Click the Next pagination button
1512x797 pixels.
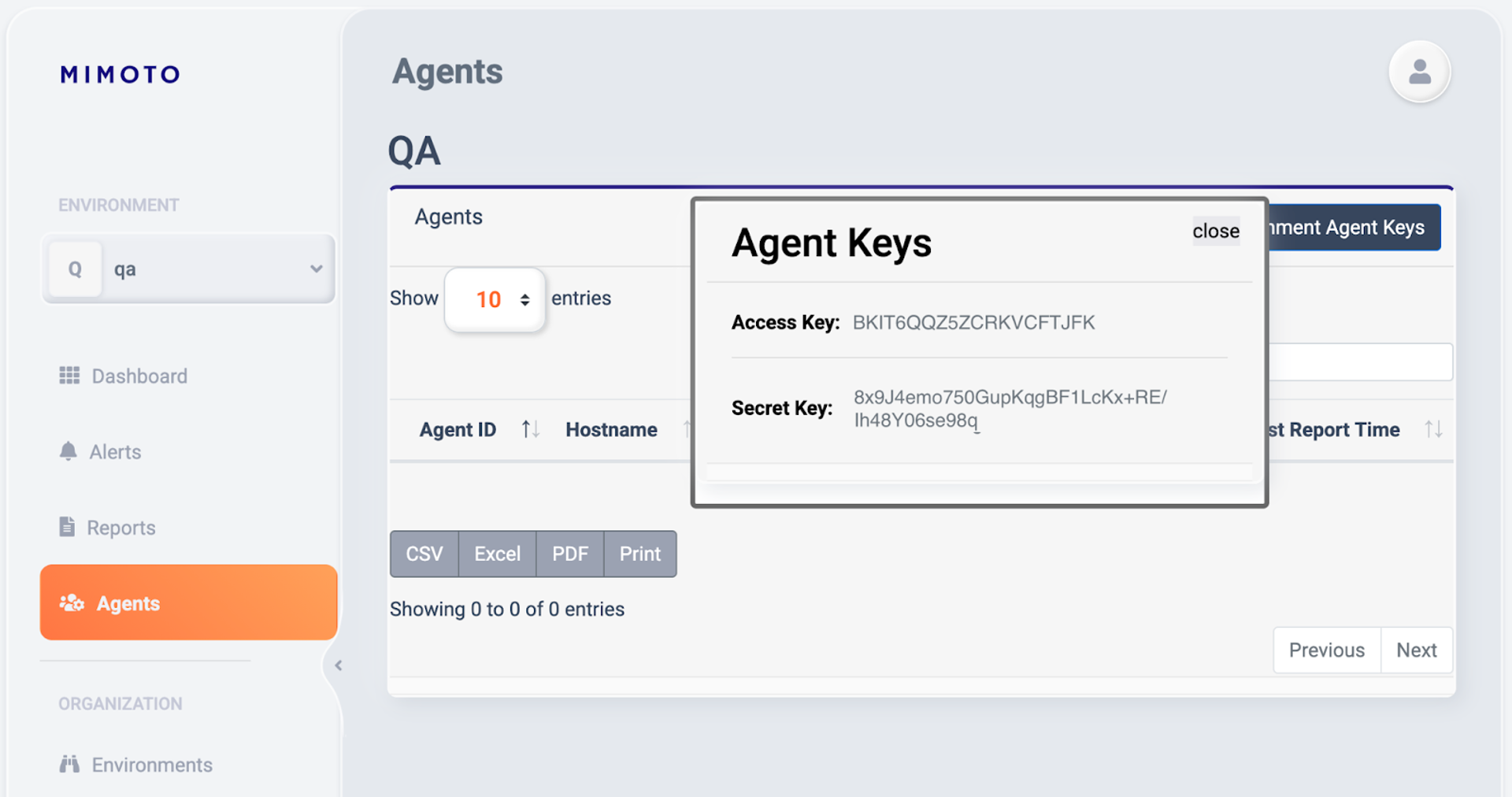click(1416, 650)
